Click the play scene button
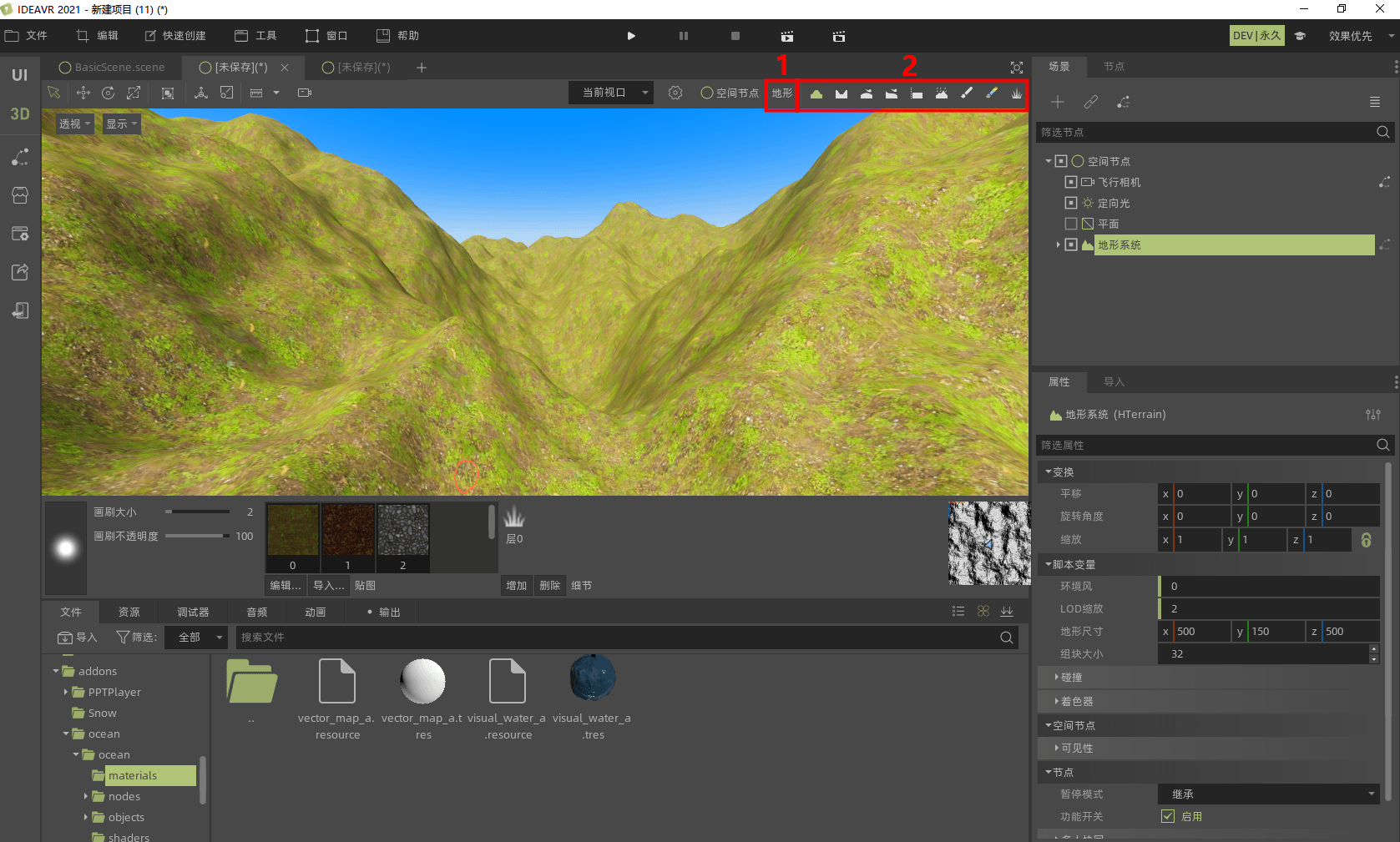1400x842 pixels. [631, 36]
